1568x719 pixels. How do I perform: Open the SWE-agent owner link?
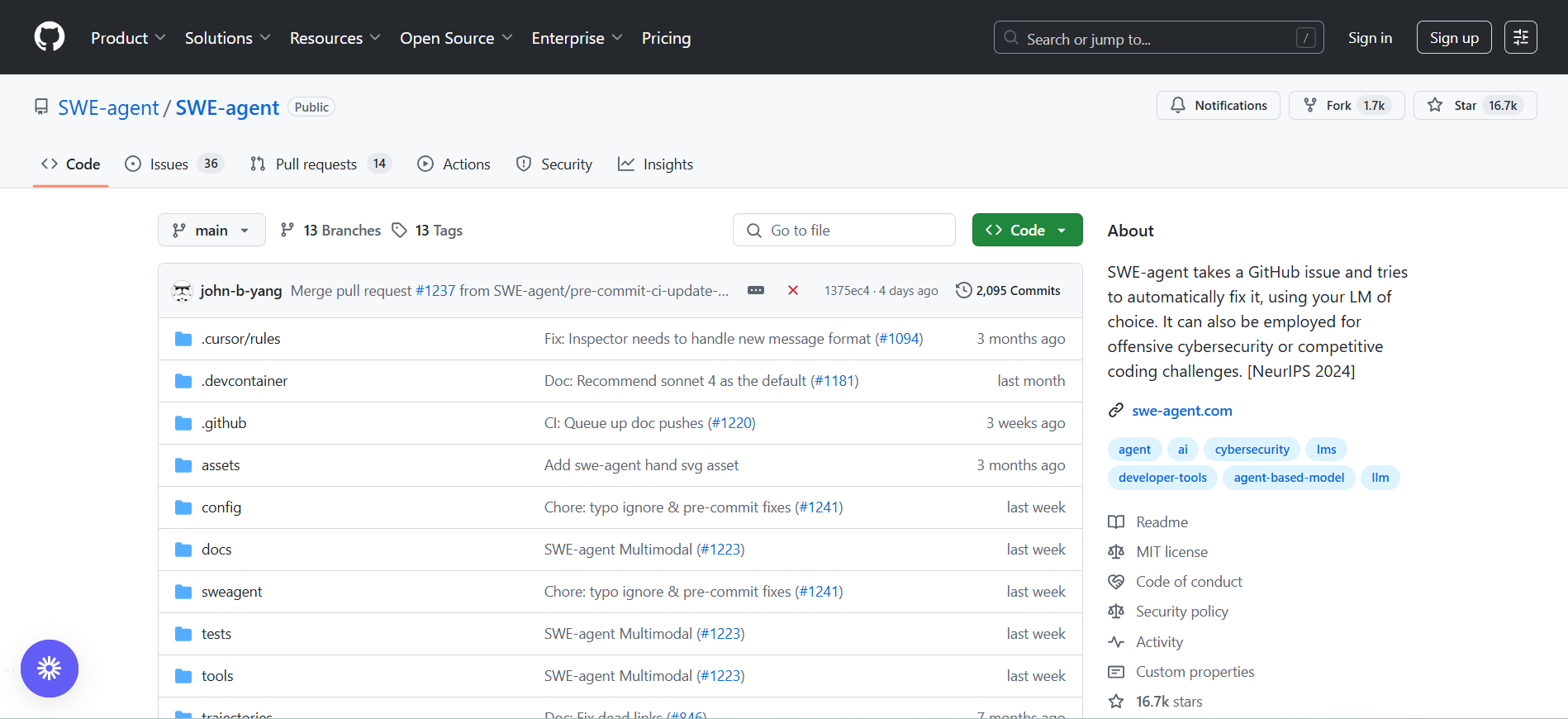click(x=108, y=107)
